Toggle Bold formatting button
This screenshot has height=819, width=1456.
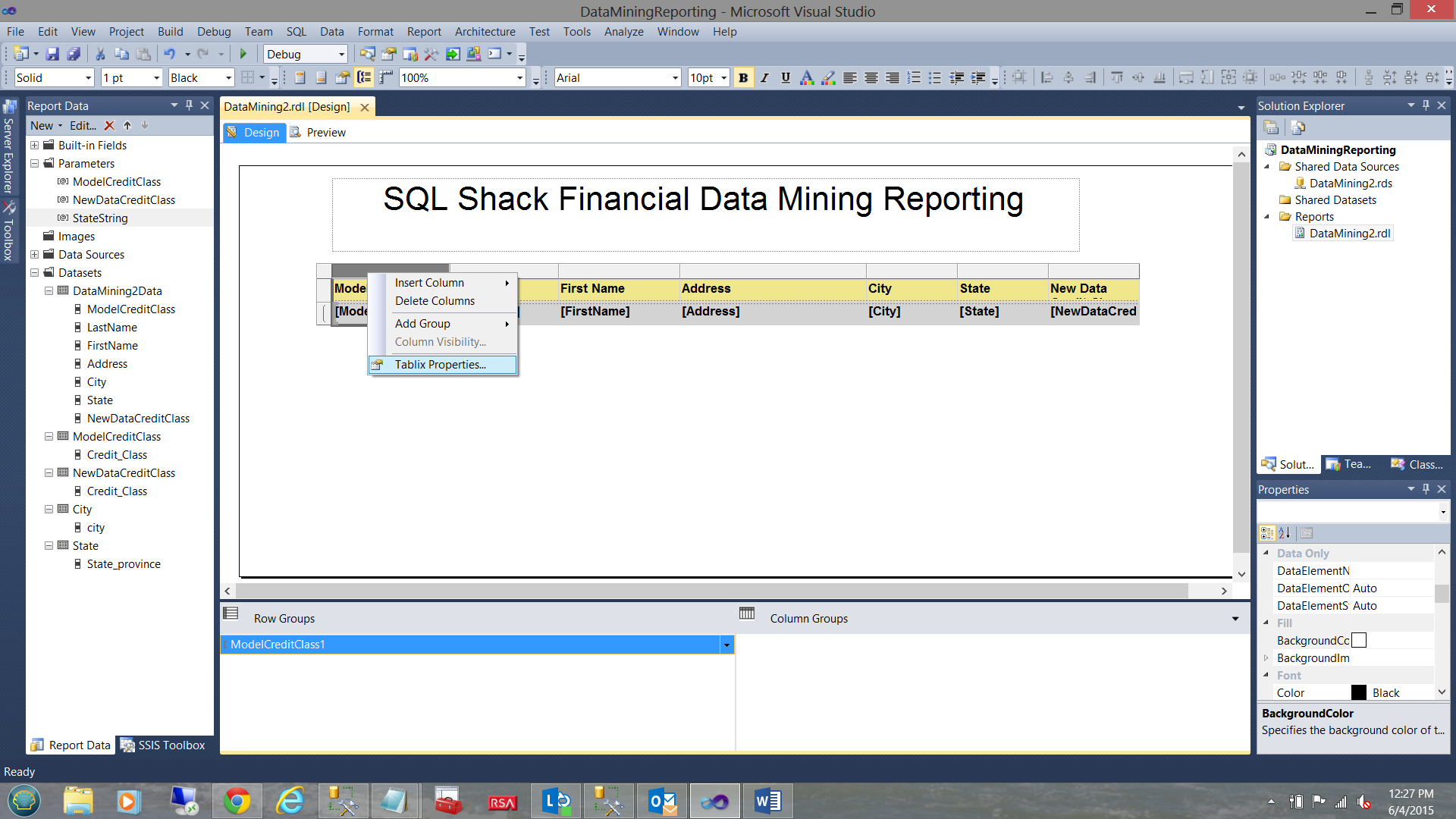coord(743,77)
